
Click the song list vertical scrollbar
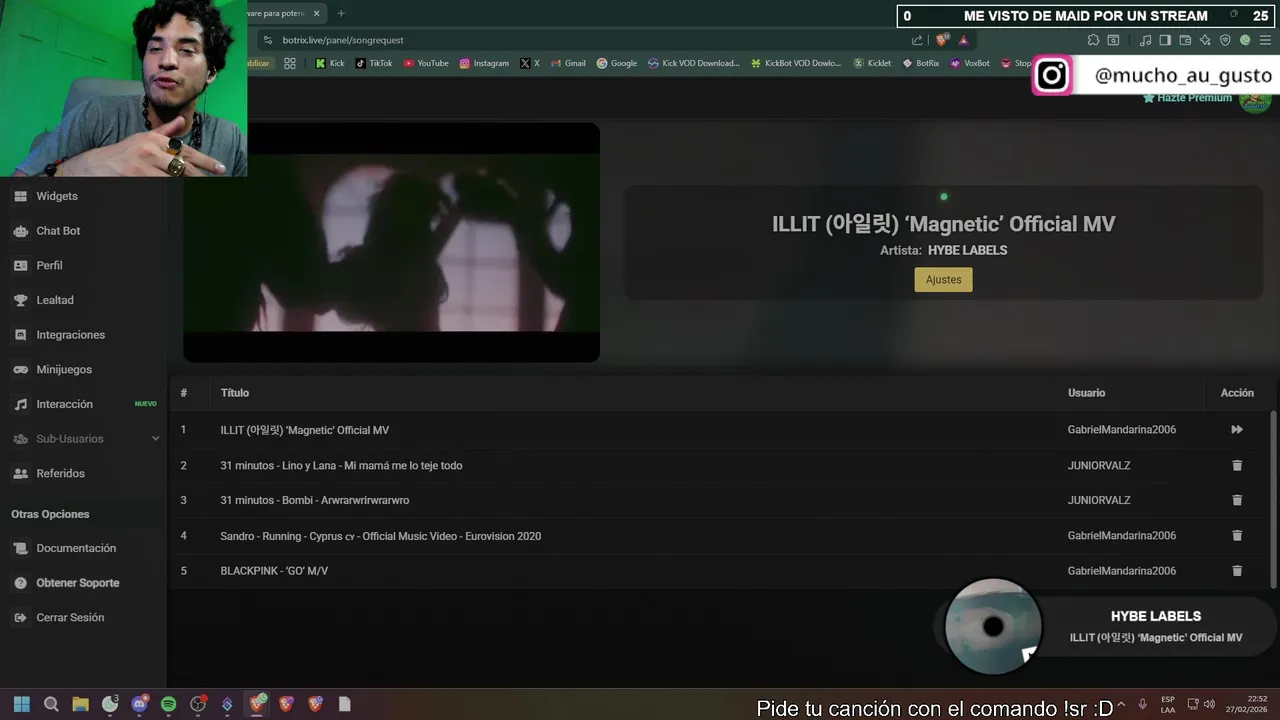(x=1273, y=499)
